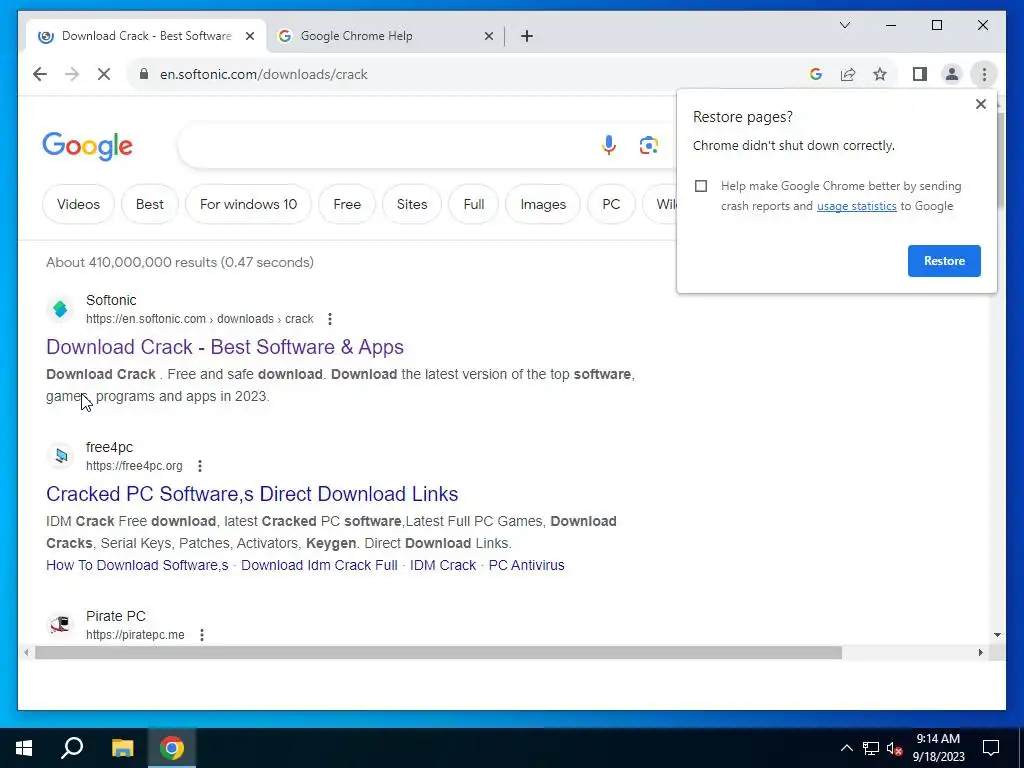
Task: Click the muted volume tray icon
Action: click(x=895, y=748)
